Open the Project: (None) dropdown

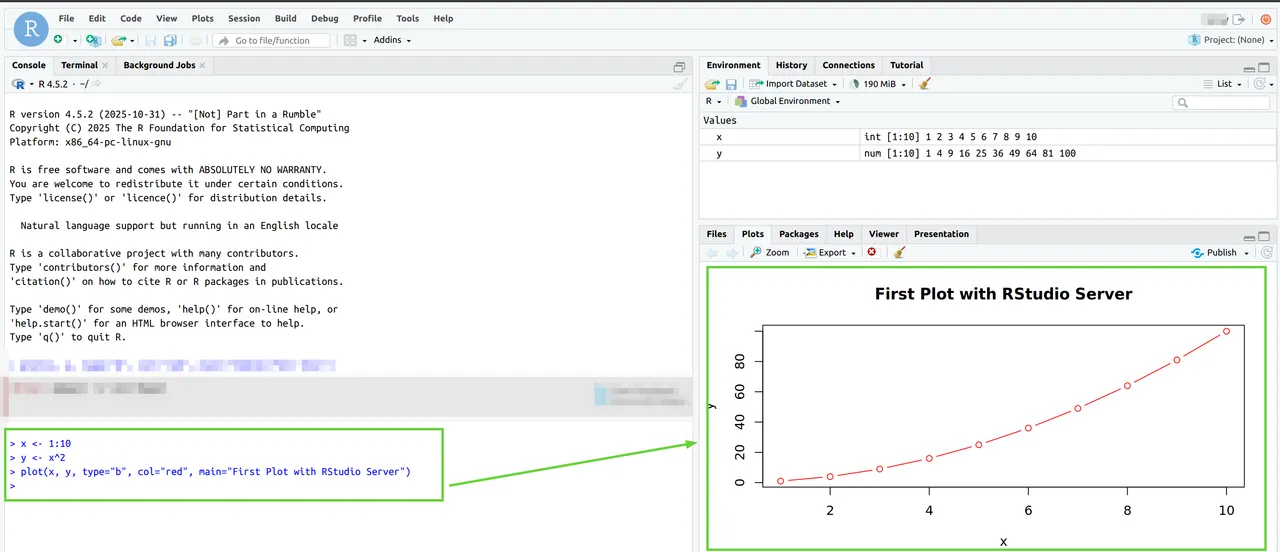pyautogui.click(x=1230, y=40)
